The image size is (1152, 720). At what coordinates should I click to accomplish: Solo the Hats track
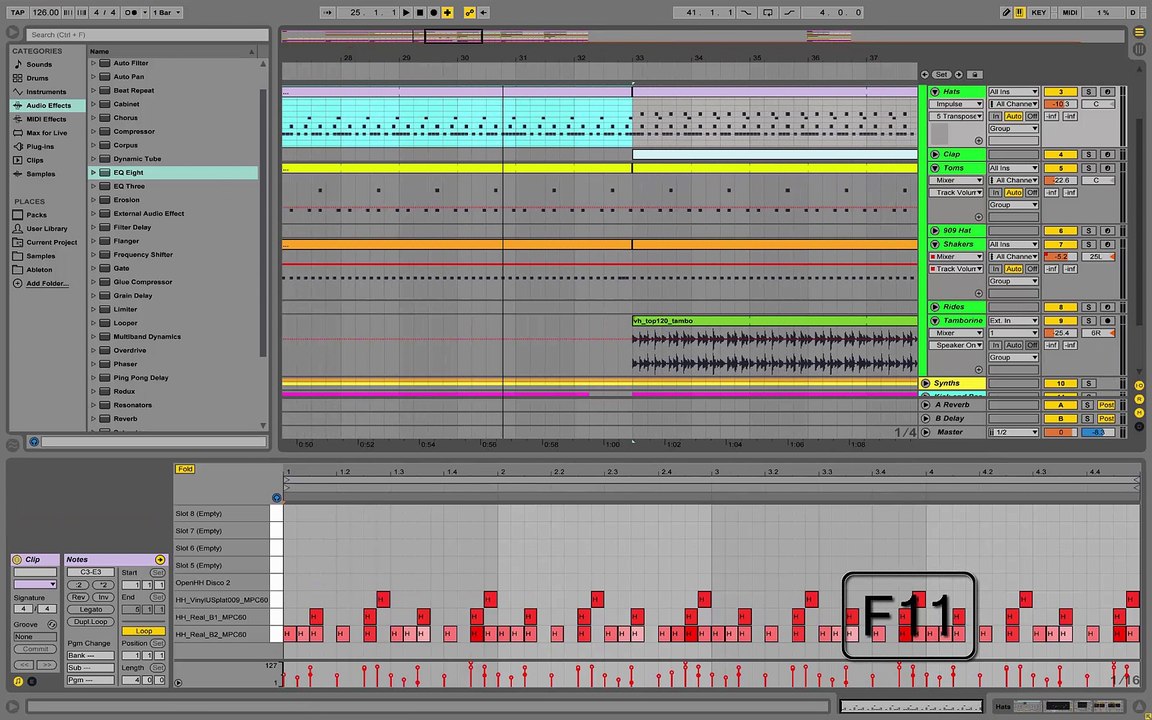tap(1089, 92)
